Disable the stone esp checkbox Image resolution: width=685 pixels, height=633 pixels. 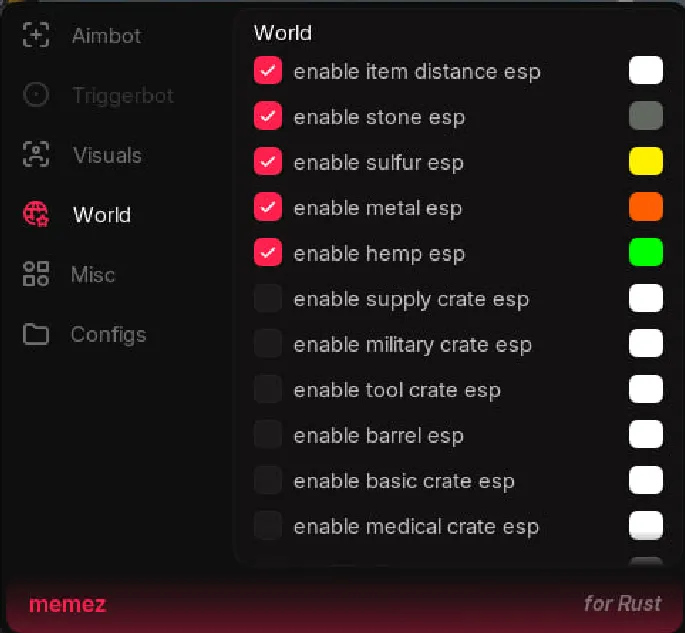267,117
